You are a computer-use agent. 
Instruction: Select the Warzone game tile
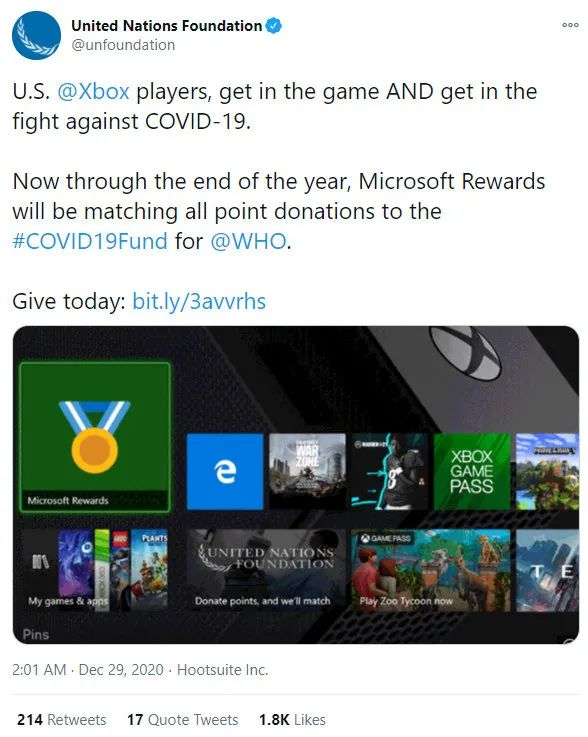click(x=307, y=471)
